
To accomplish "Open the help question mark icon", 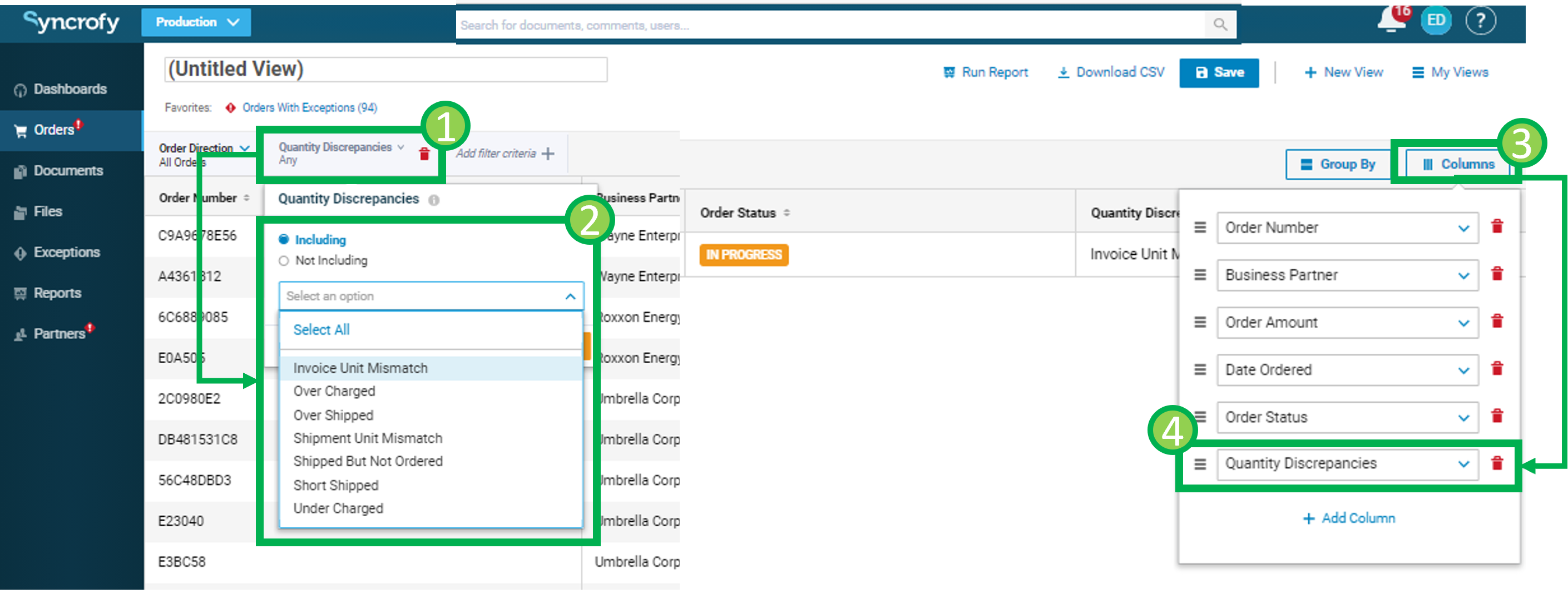I will tap(1480, 21).
